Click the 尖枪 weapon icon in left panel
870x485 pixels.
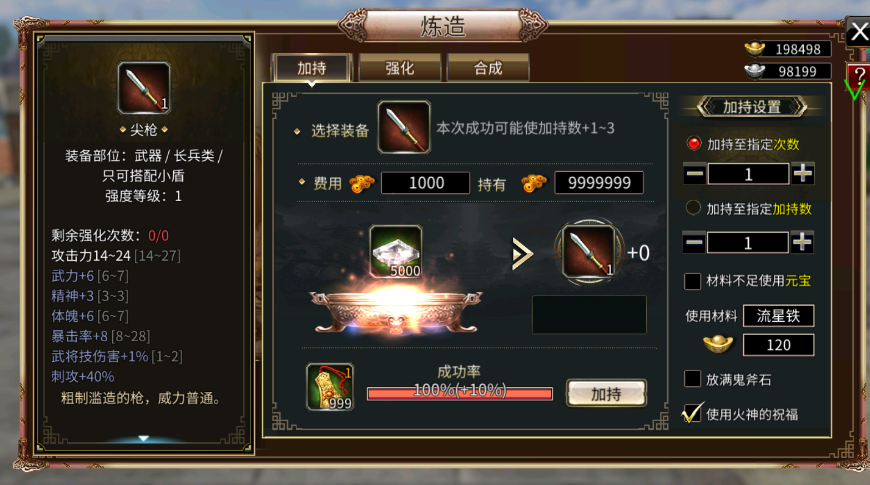[144, 88]
